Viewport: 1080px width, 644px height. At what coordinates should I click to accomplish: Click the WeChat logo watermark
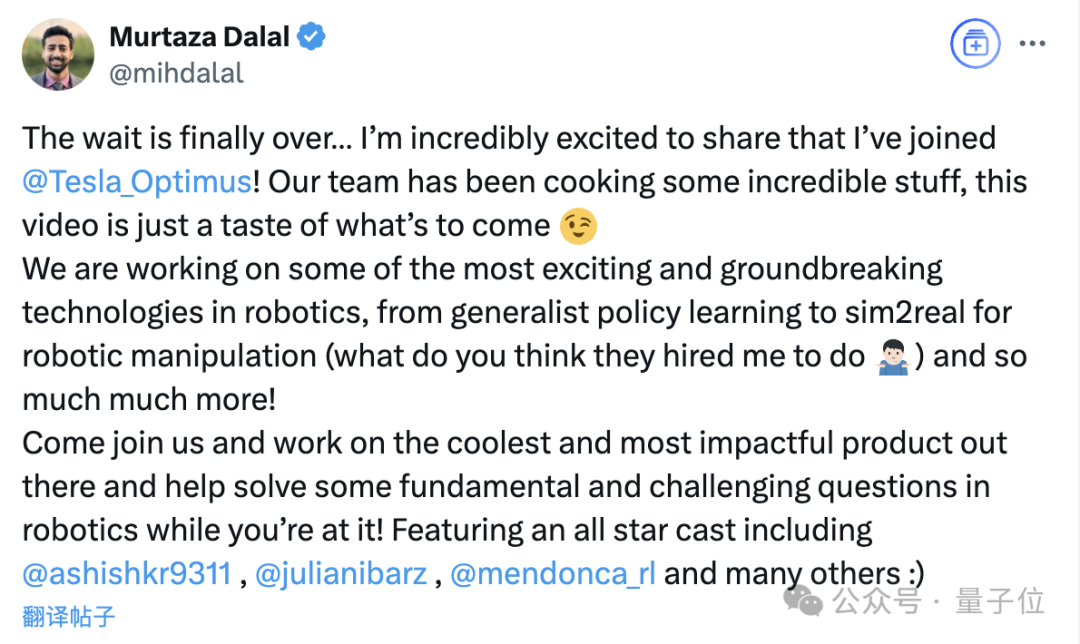pos(804,601)
